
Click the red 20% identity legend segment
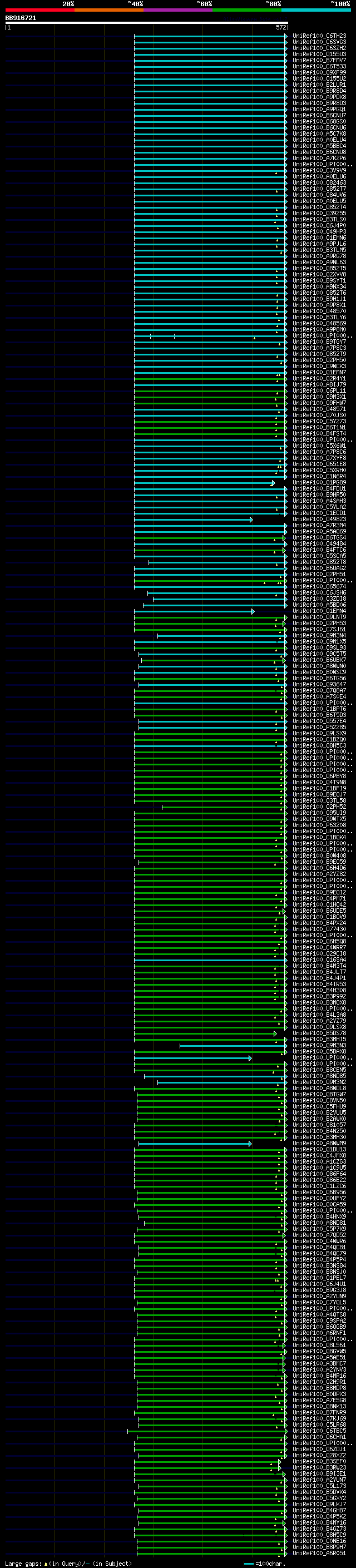pos(39,10)
